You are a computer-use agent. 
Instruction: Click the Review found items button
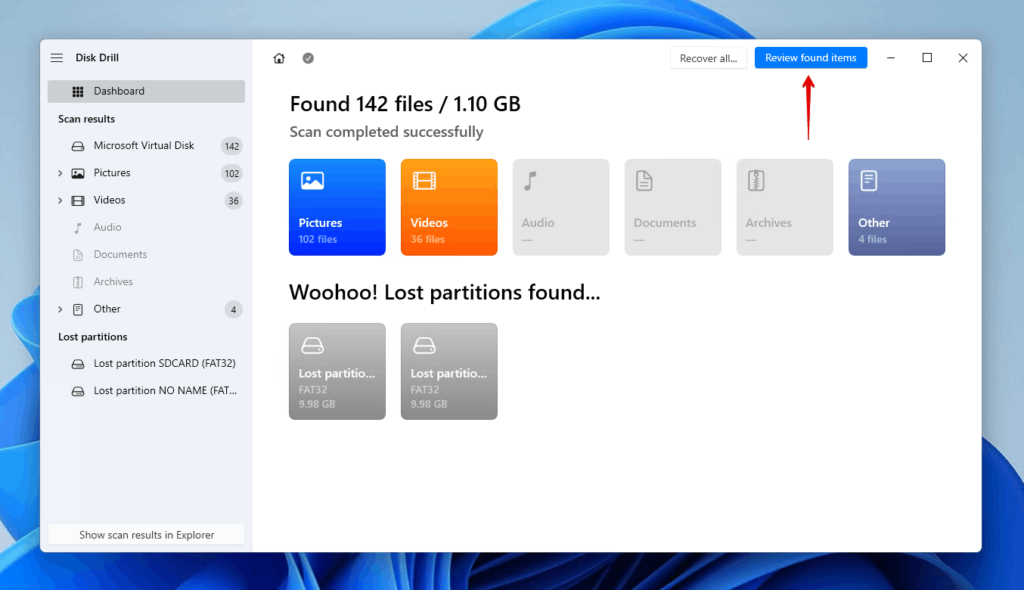pos(811,57)
